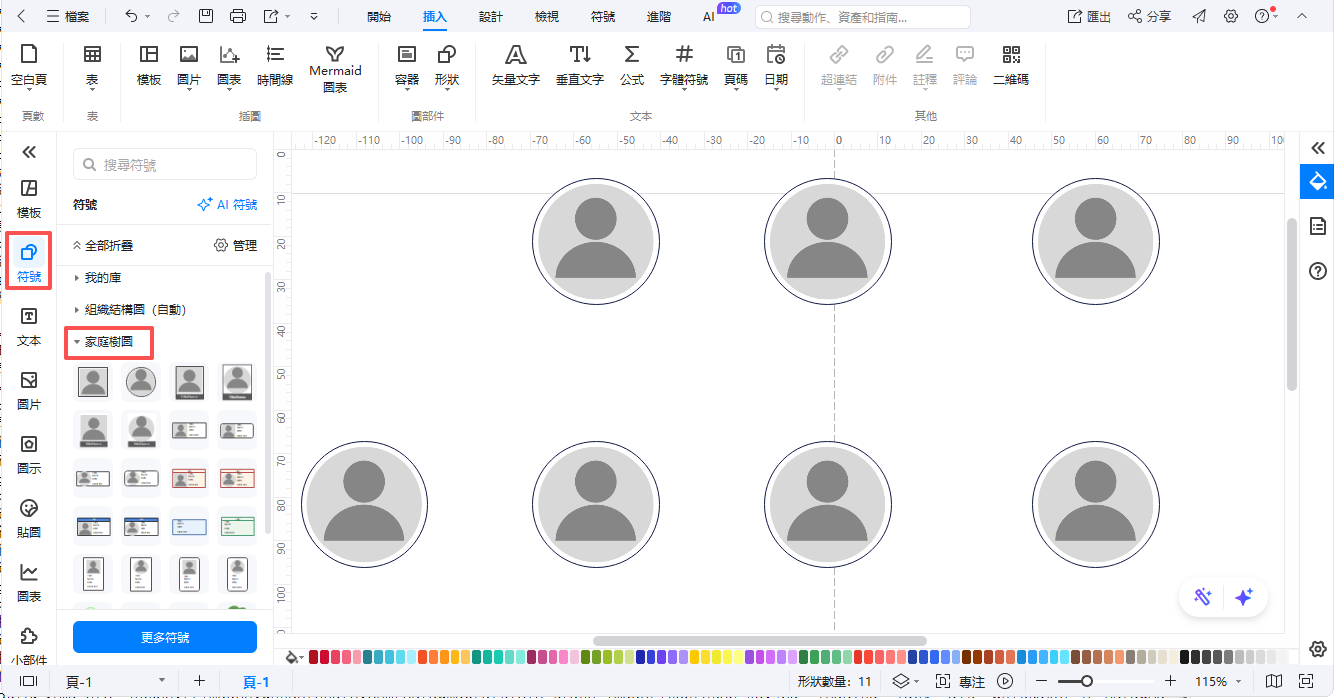The height and width of the screenshot is (698, 1335).
Task: Click the AI 符號 link
Action: (x=227, y=205)
